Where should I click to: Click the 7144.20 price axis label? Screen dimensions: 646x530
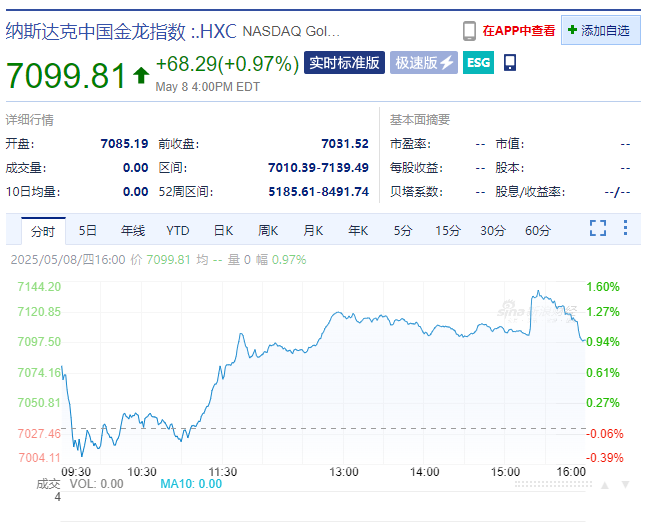tap(39, 287)
